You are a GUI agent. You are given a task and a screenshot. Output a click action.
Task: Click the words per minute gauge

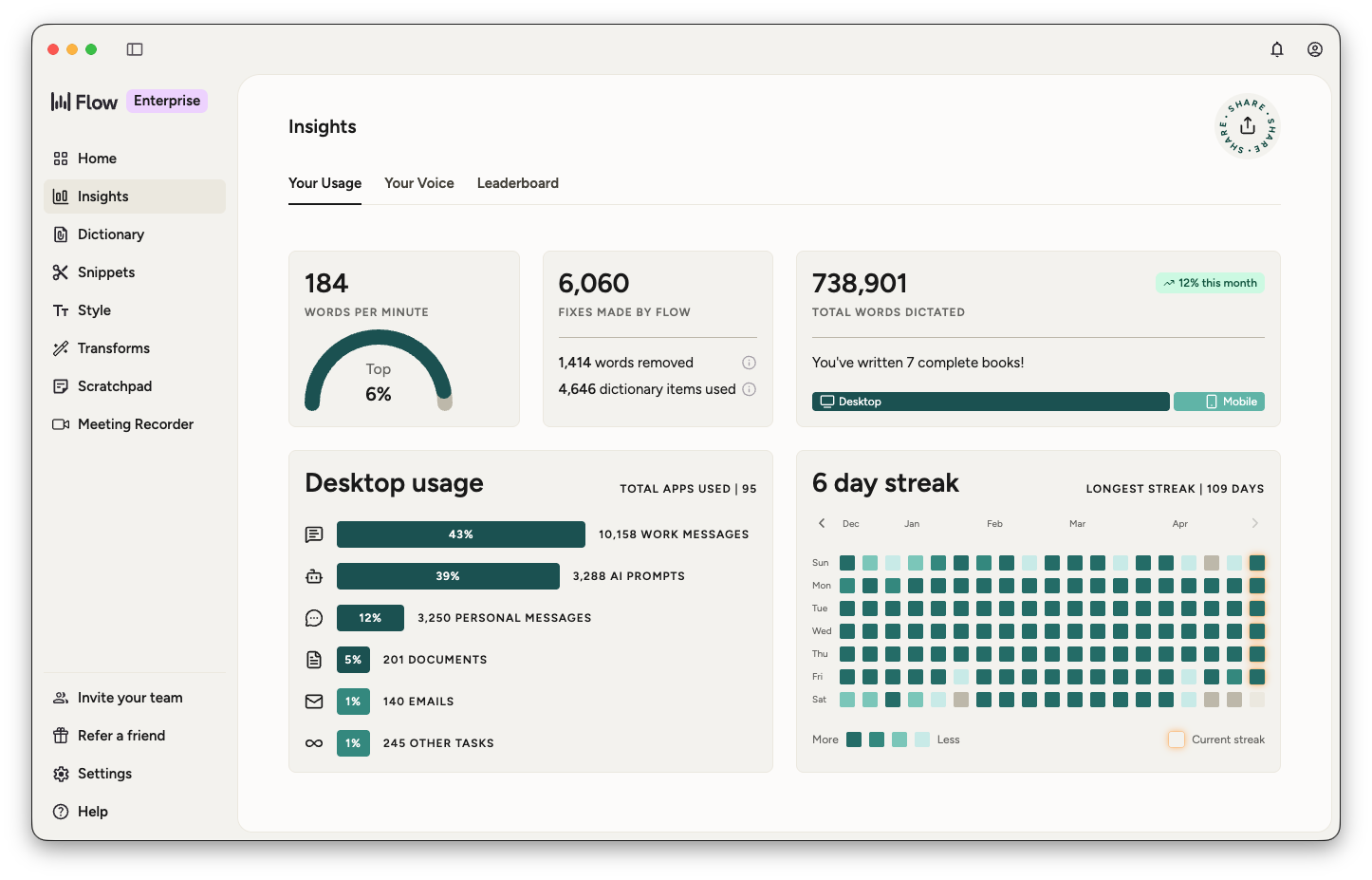(x=378, y=371)
